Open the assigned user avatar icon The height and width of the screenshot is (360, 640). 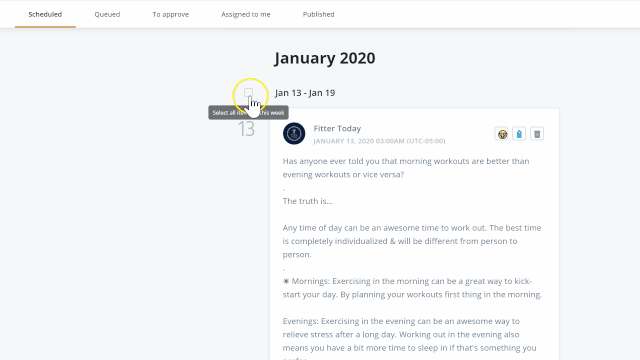502,134
